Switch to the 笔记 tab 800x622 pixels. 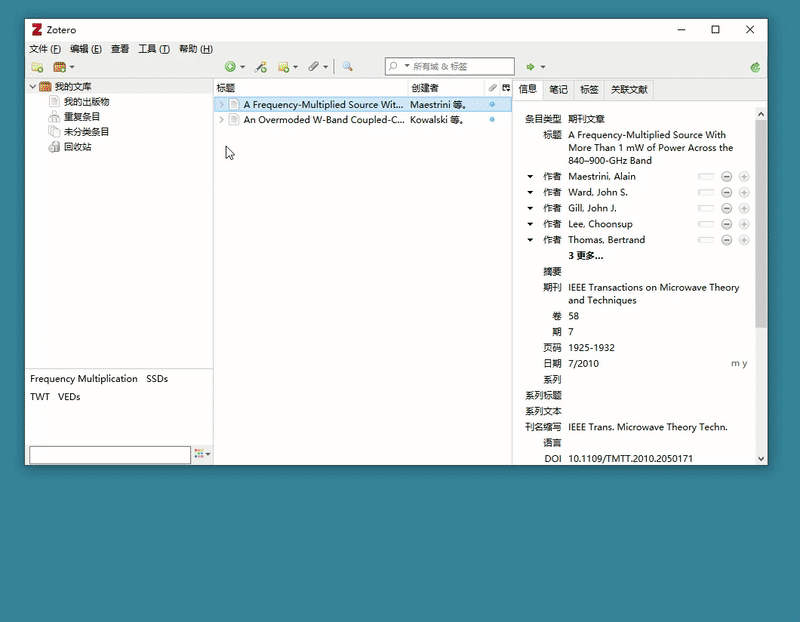pyautogui.click(x=558, y=89)
